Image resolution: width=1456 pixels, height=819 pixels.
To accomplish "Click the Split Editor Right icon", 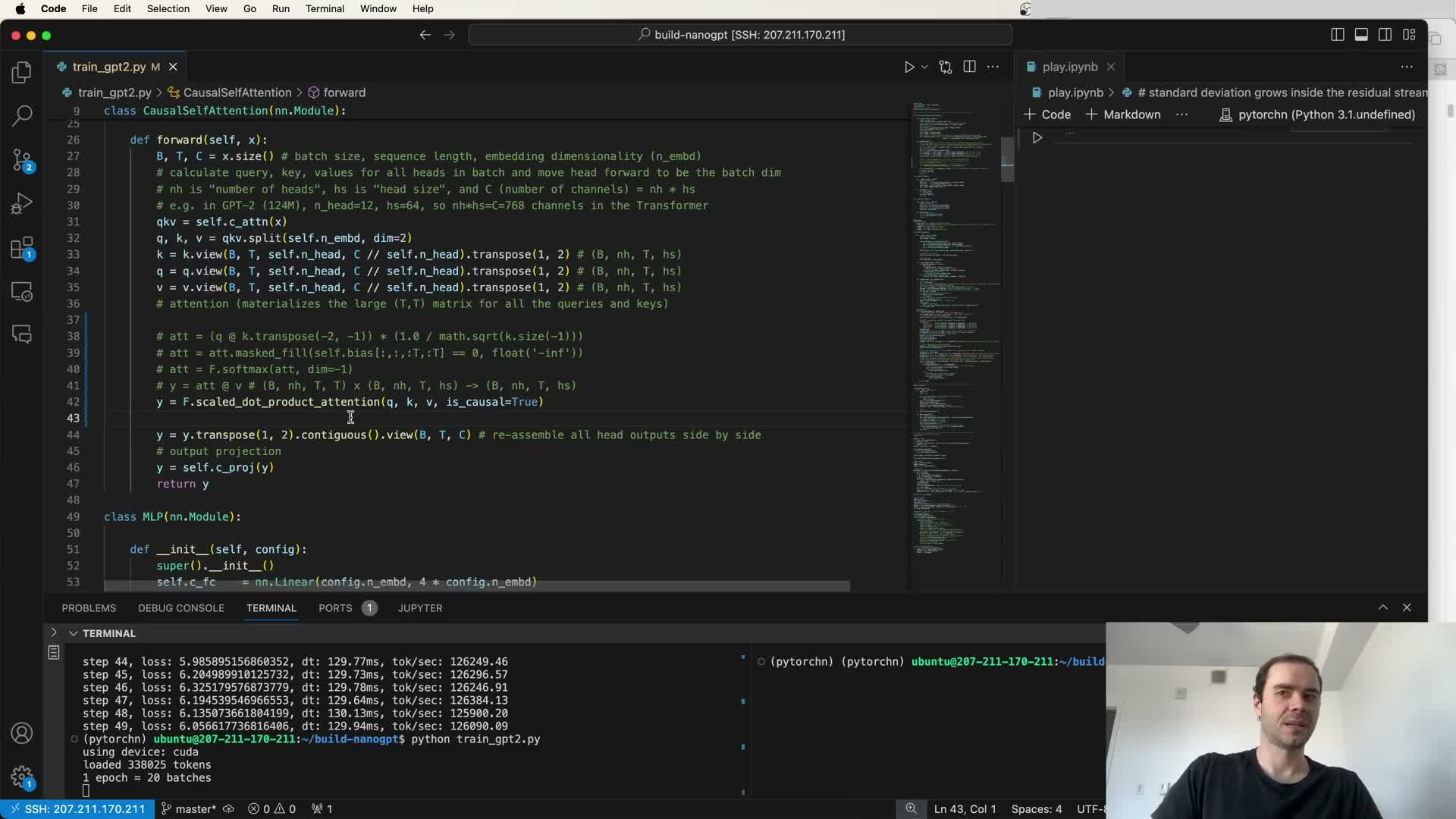I will tap(969, 67).
